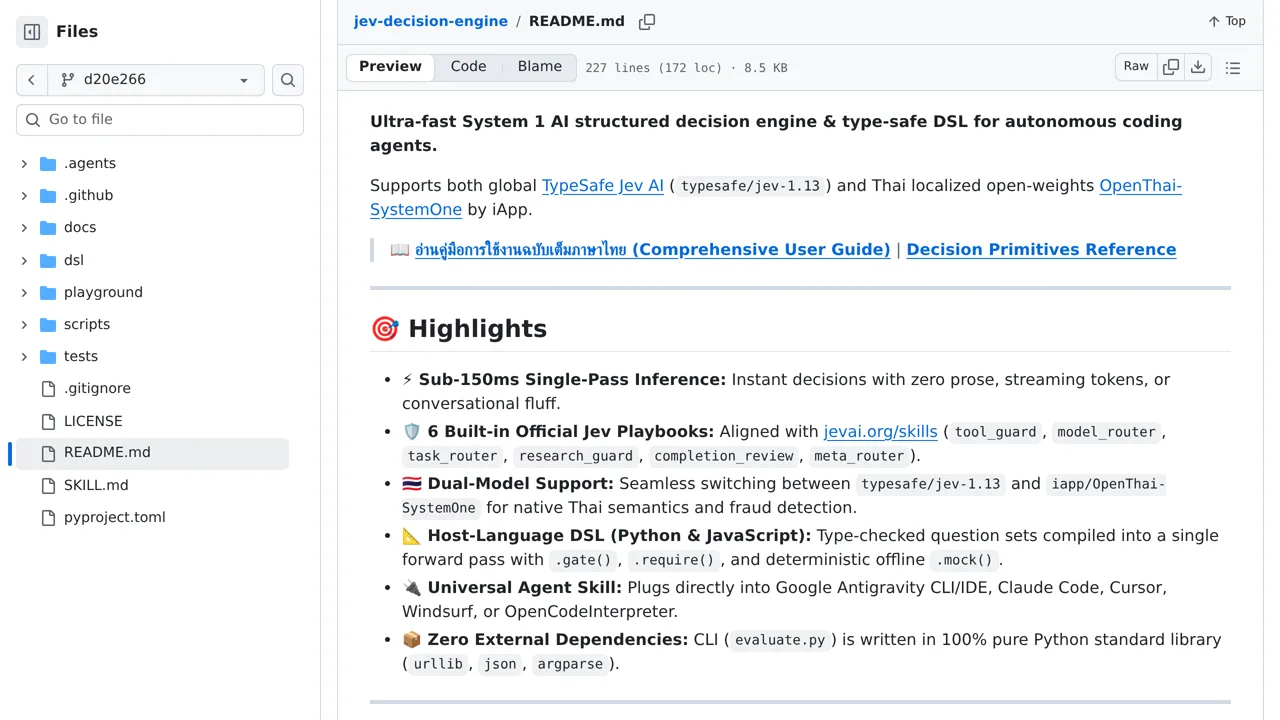1280x720 pixels.
Task: Expand the tests folder chevron
Action: click(24, 357)
